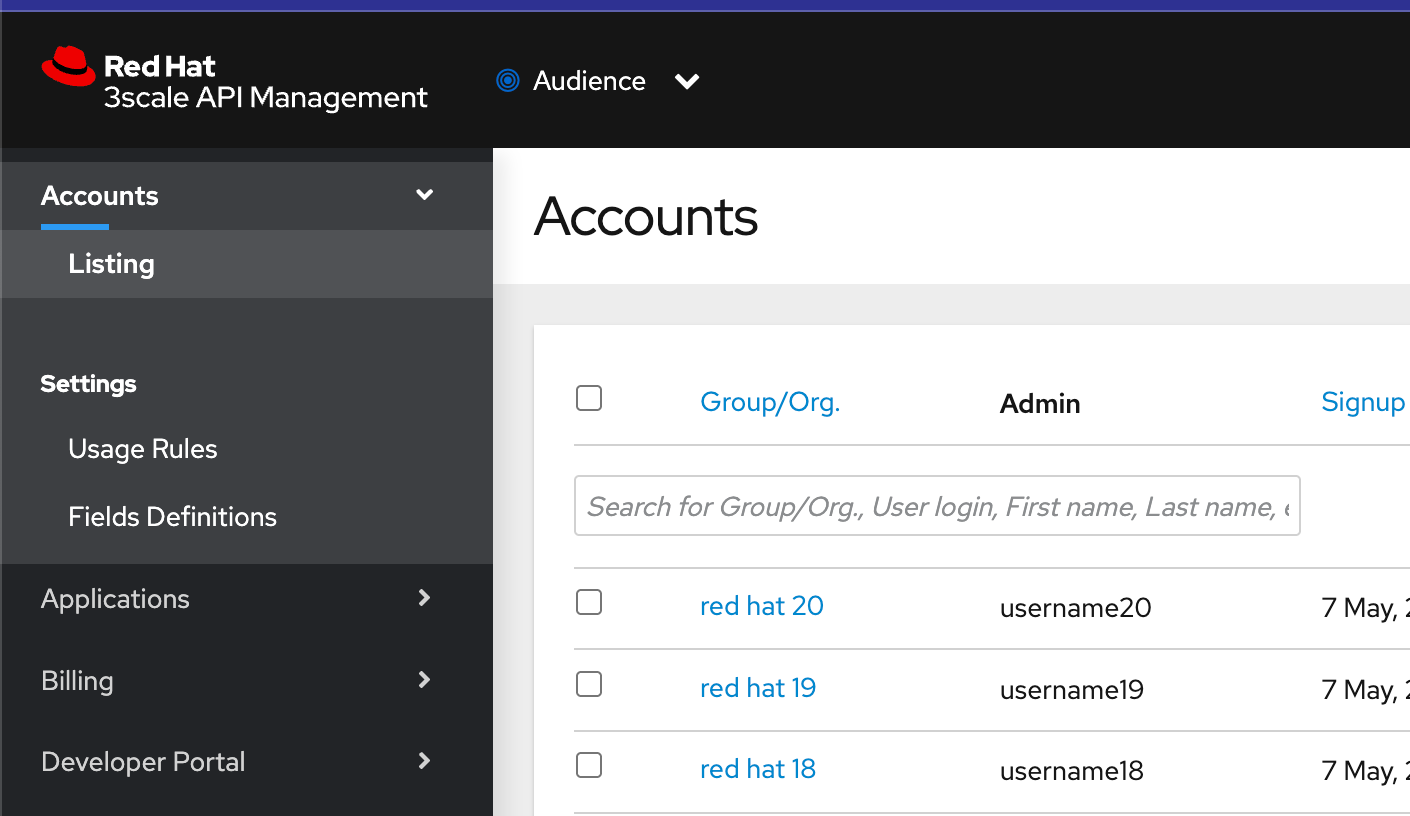
Task: Click the Audience target icon
Action: point(508,81)
